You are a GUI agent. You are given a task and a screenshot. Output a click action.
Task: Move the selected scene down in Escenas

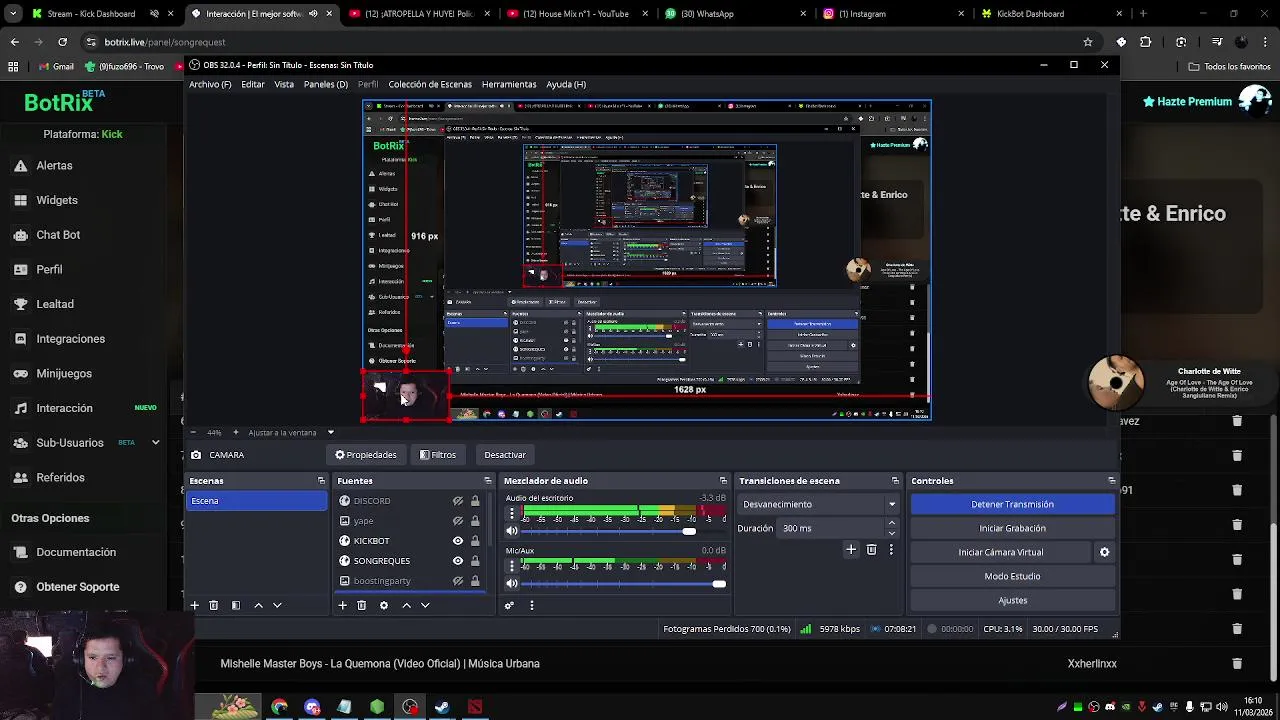277,605
